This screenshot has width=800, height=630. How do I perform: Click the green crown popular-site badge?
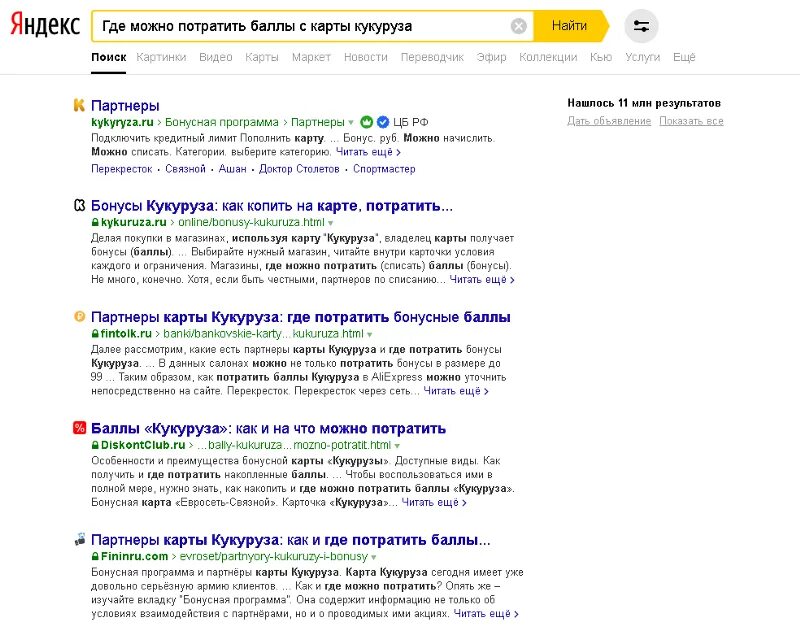pyautogui.click(x=366, y=122)
